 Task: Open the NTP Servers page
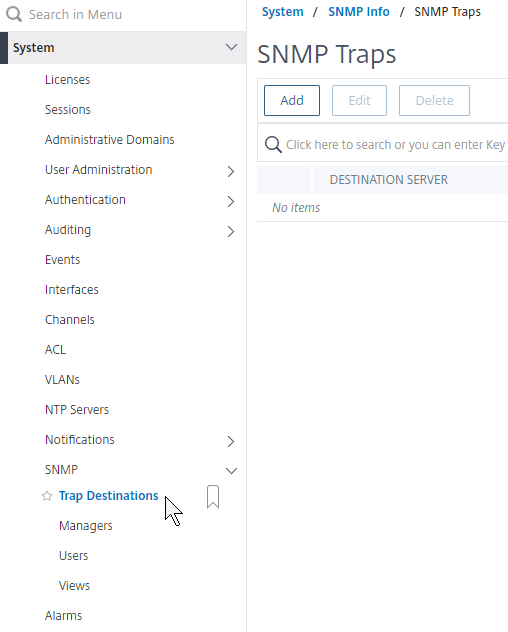click(x=77, y=410)
